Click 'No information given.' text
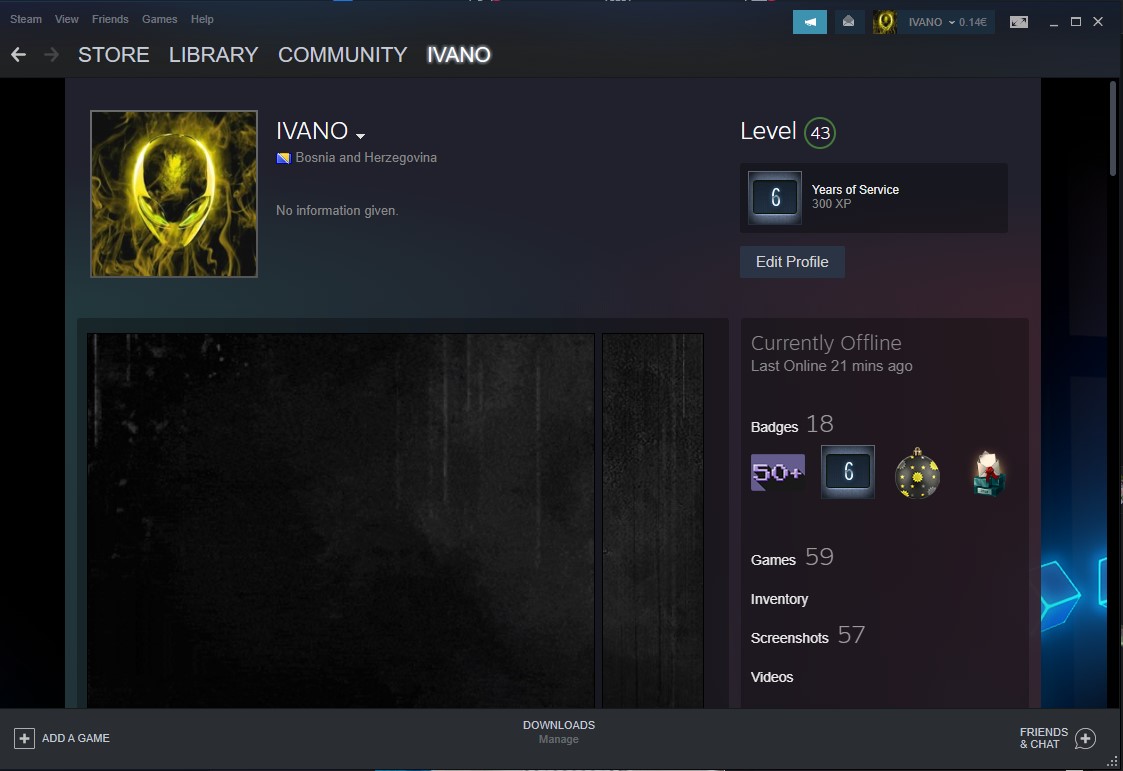Image resolution: width=1123 pixels, height=771 pixels. tap(337, 210)
